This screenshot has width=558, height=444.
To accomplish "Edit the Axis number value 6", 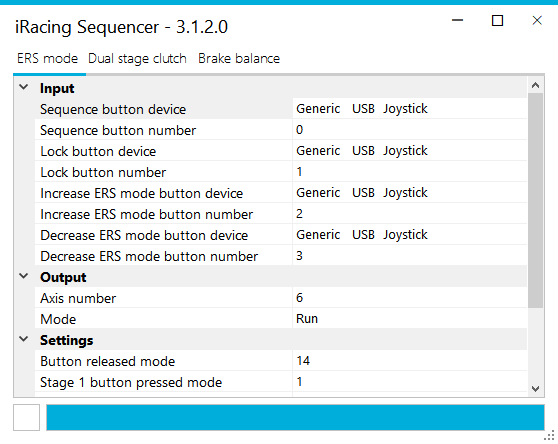I will coord(410,297).
